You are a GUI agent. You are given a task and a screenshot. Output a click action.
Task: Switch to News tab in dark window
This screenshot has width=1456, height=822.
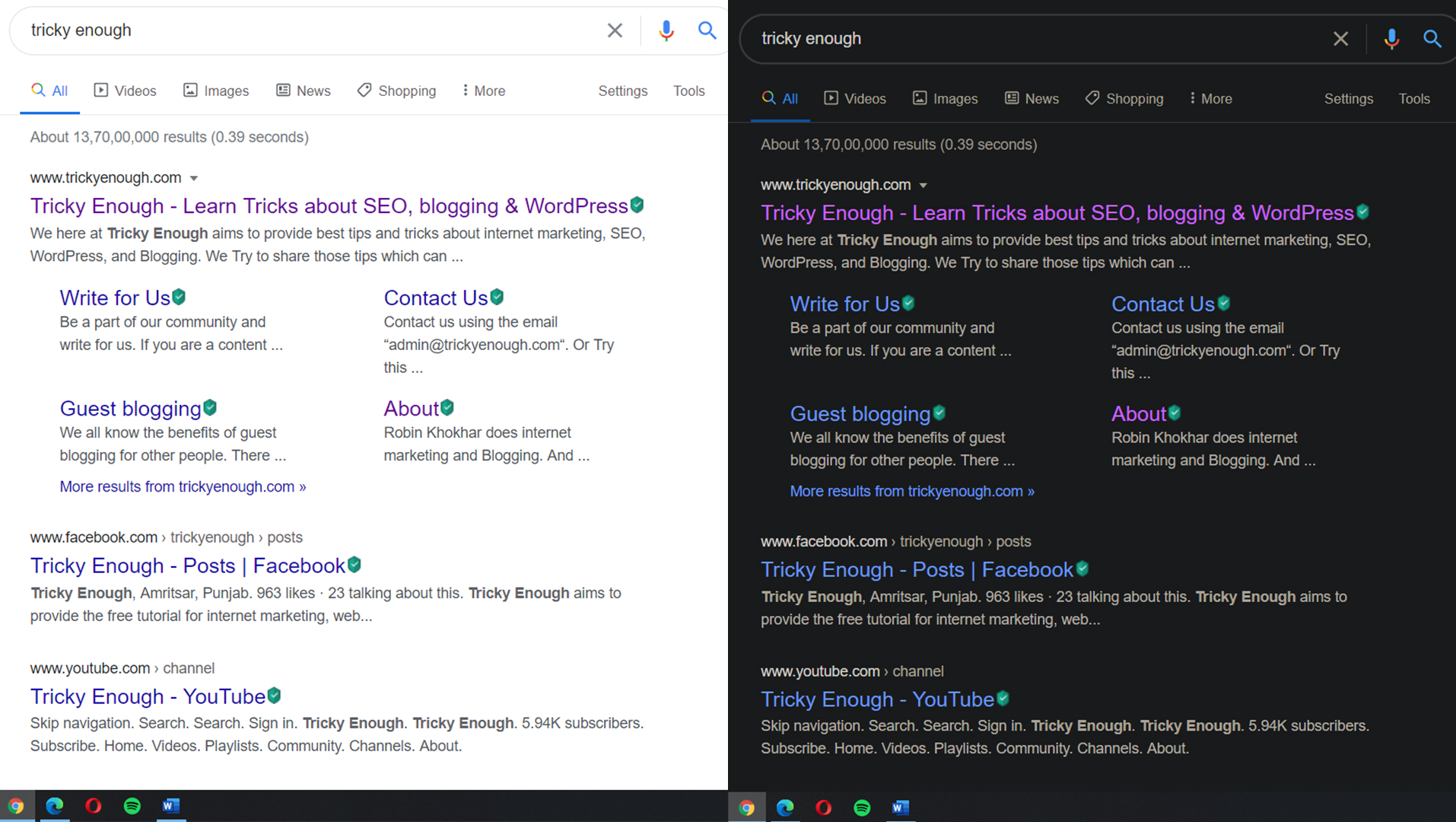[x=1032, y=99]
